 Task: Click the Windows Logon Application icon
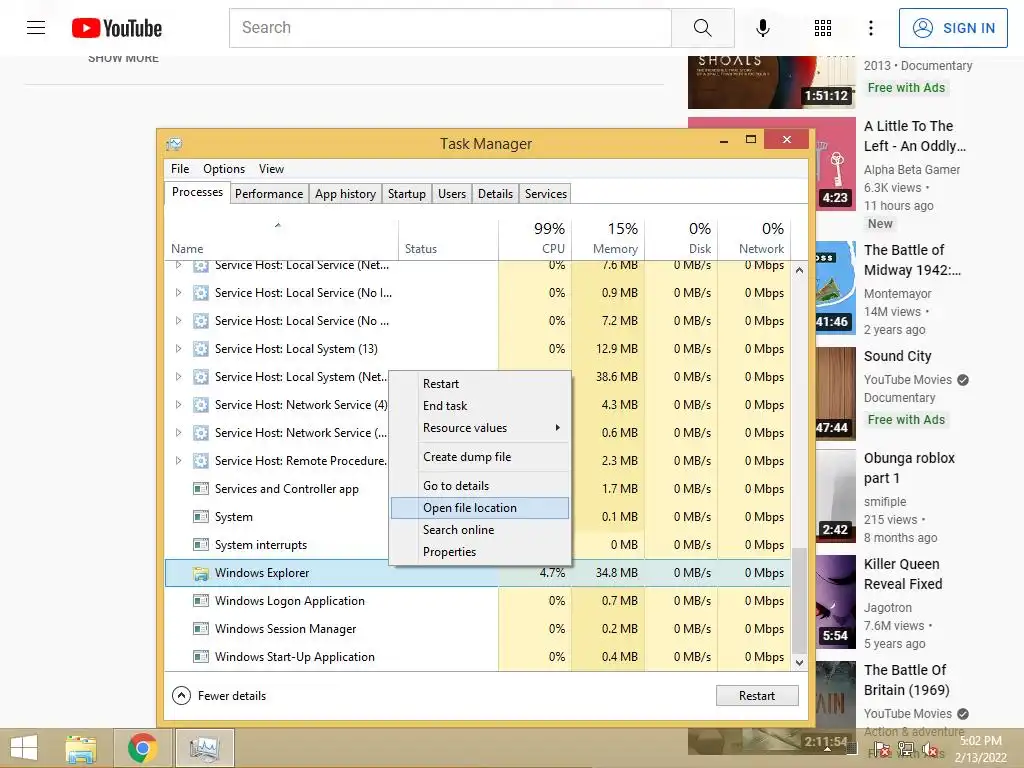201,601
